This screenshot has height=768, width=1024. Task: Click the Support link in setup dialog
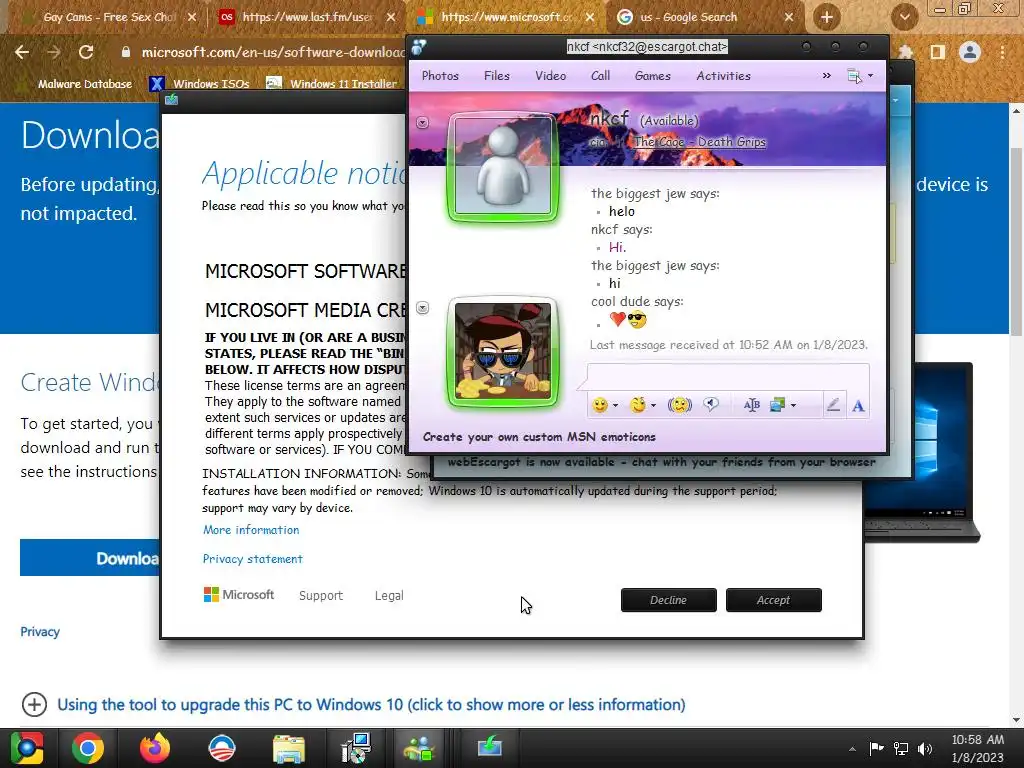321,596
